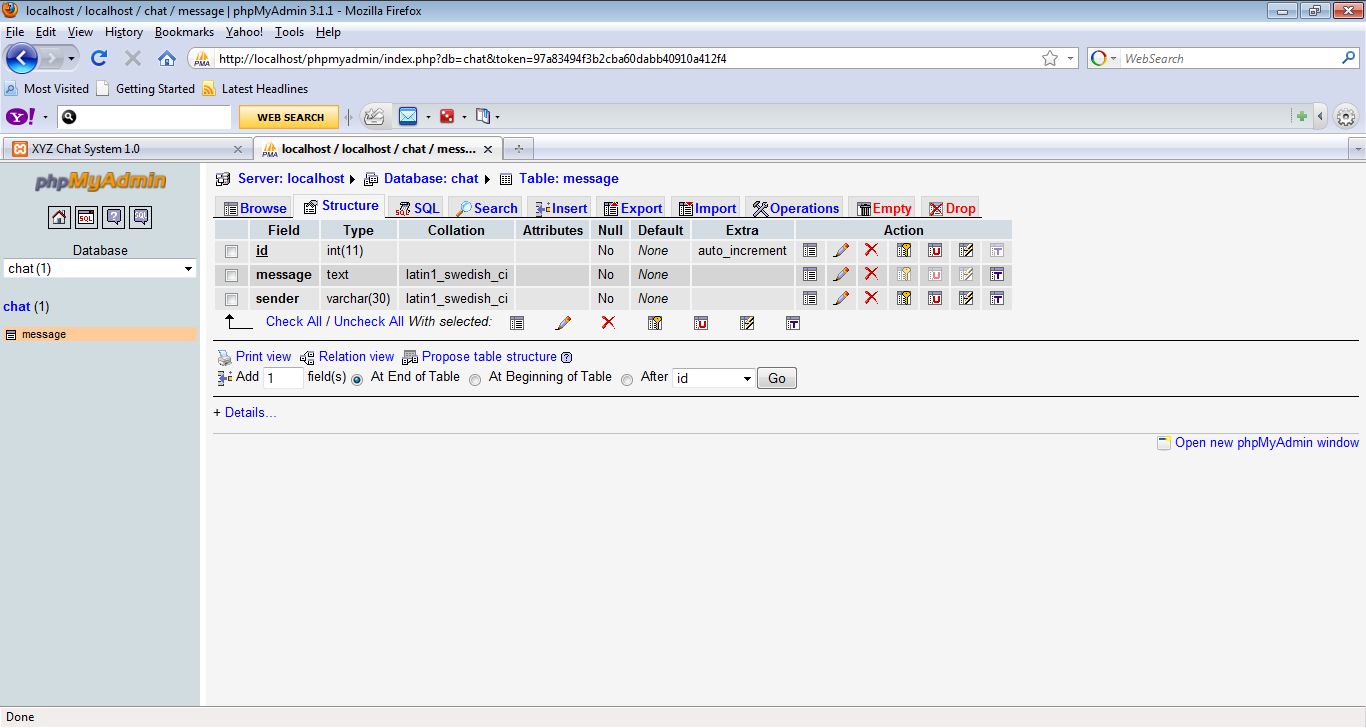
Task: Check the checkbox for the message row
Action: pyautogui.click(x=231, y=274)
